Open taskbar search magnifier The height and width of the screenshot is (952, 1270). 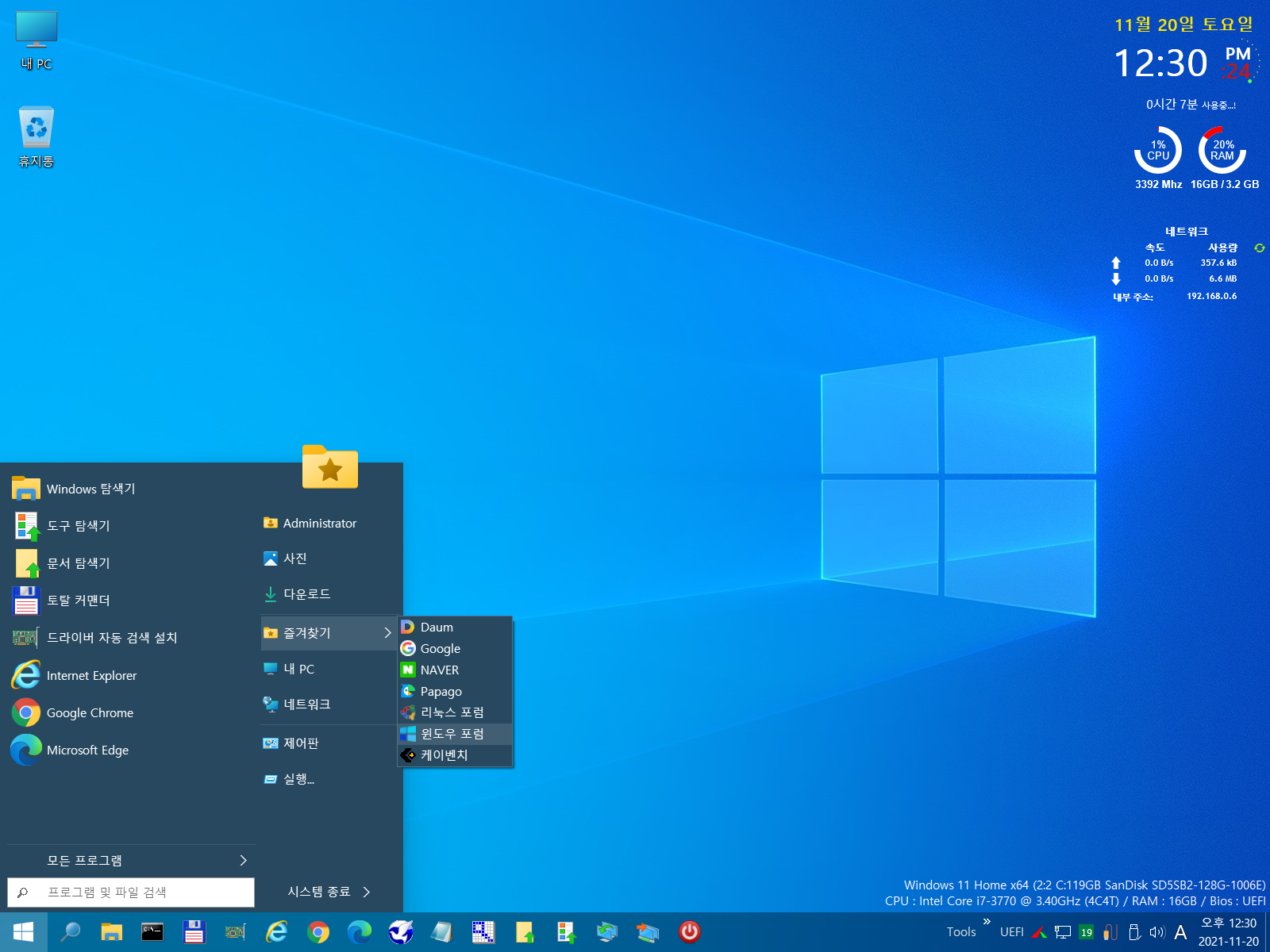tap(71, 932)
